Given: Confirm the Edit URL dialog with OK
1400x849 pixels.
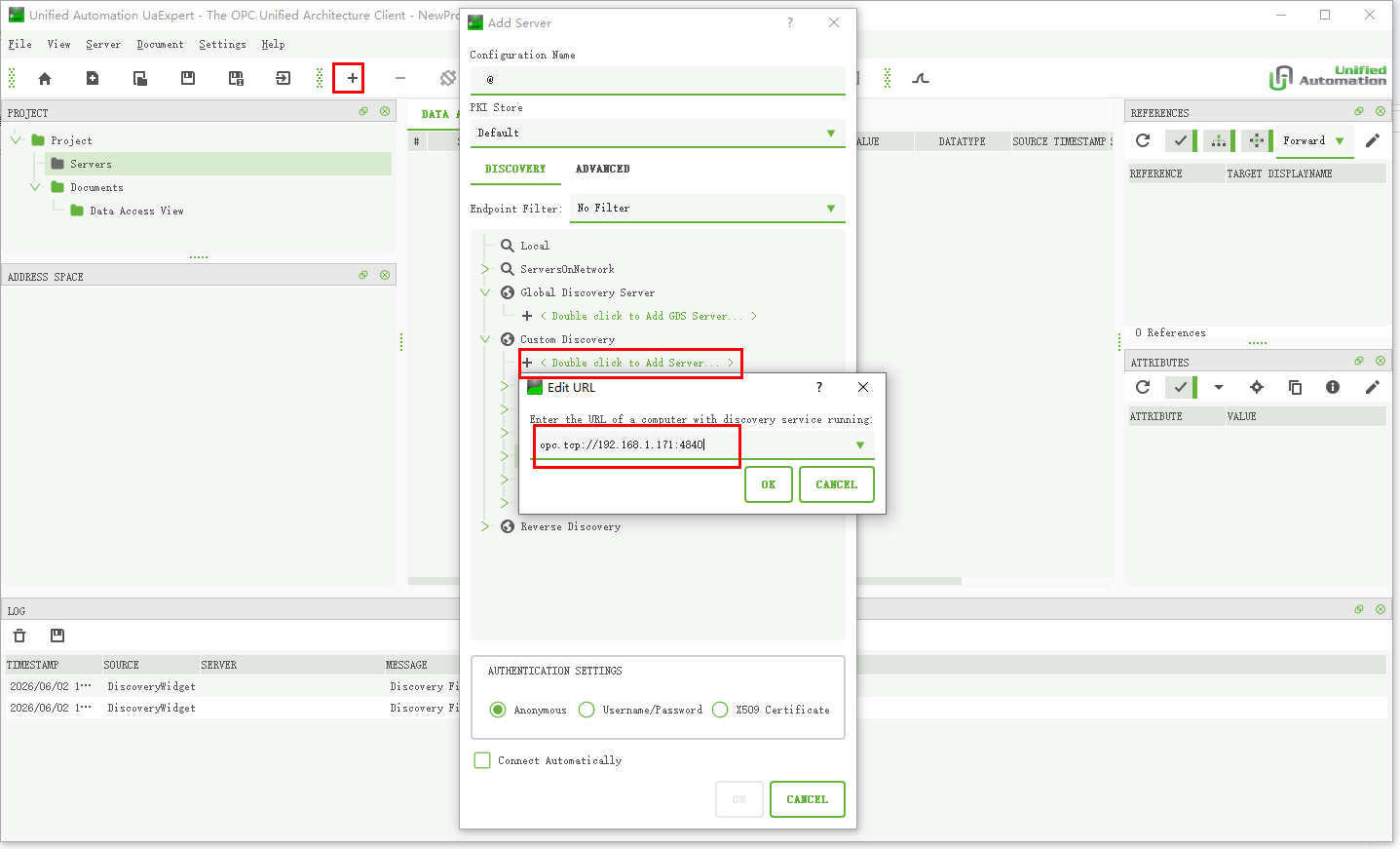Looking at the screenshot, I should pyautogui.click(x=769, y=484).
